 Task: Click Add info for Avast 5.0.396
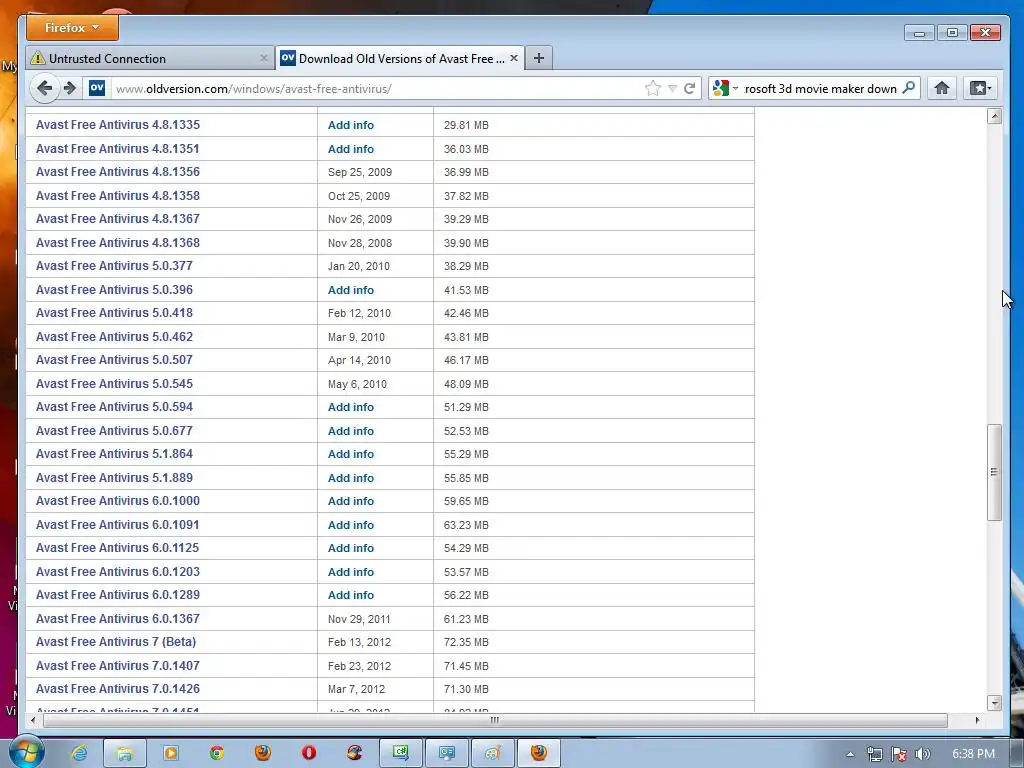[351, 290]
